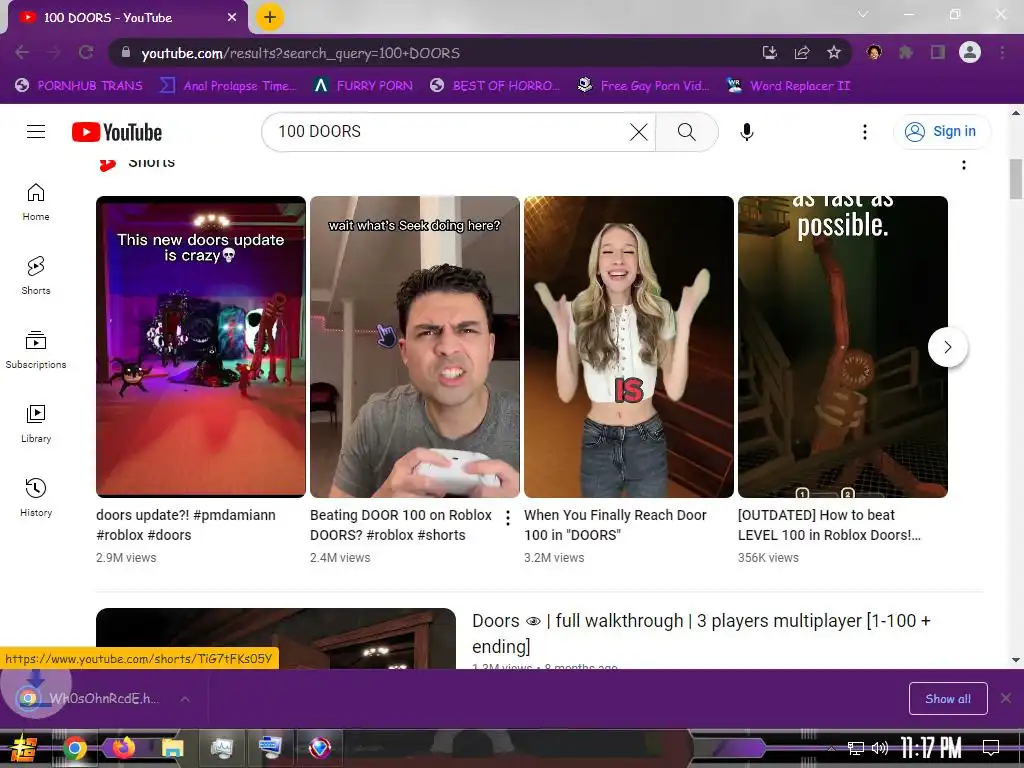
Task: Open the 'as fast as possible' short
Action: (842, 347)
